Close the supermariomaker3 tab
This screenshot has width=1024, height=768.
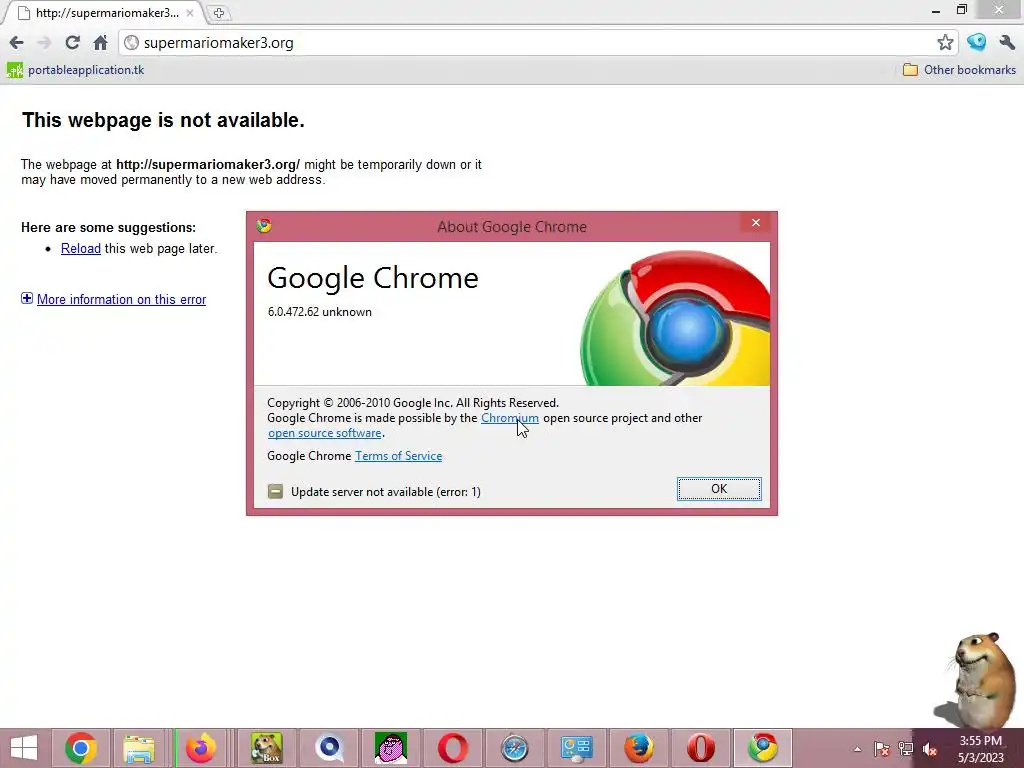(x=190, y=13)
